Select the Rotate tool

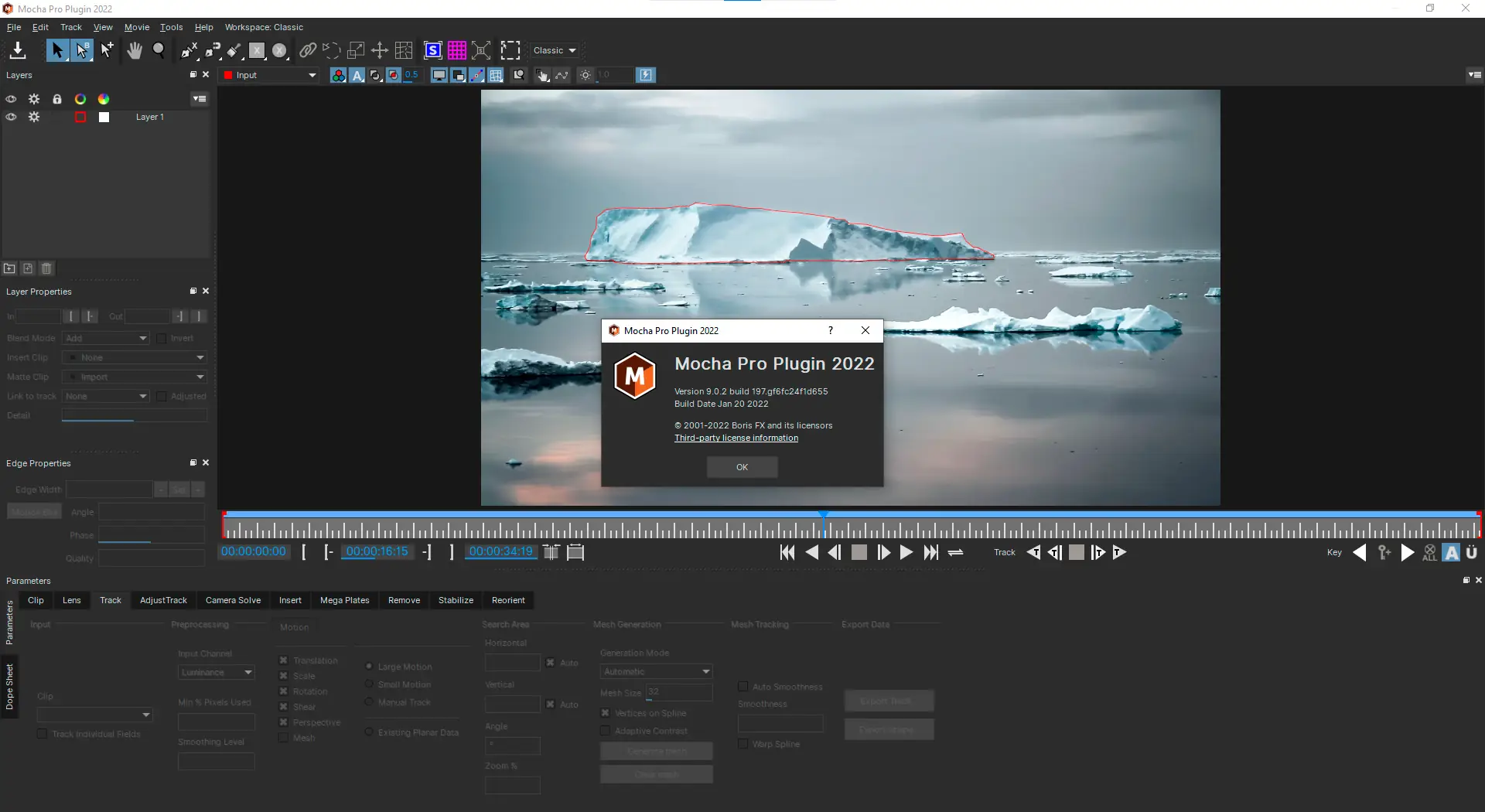click(x=332, y=50)
